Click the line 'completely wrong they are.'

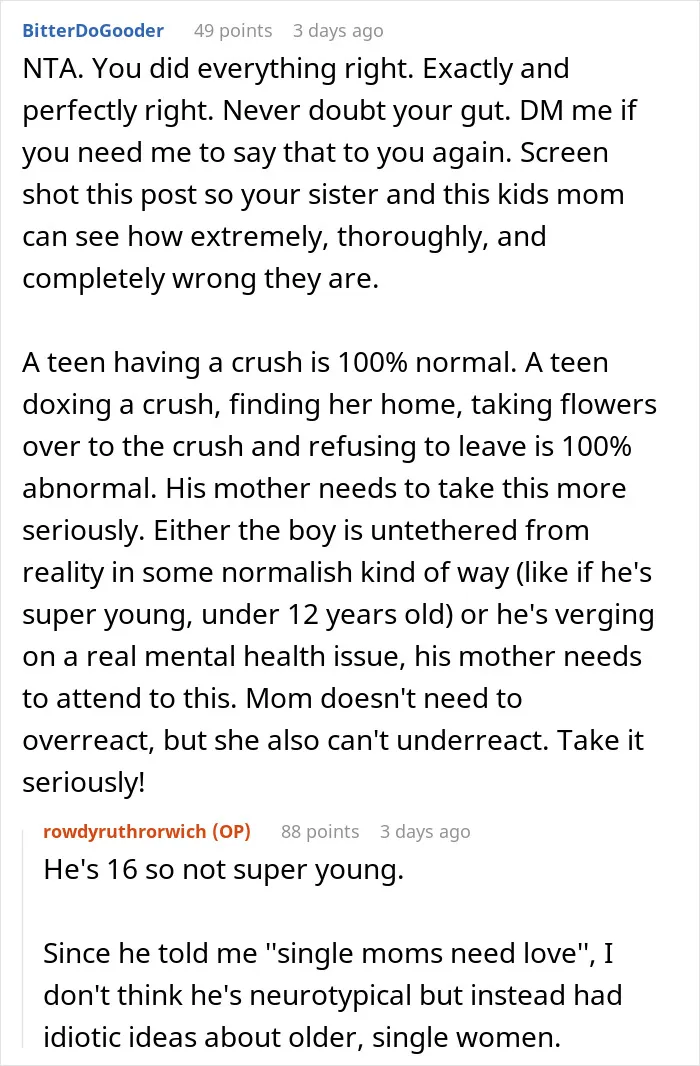pyautogui.click(x=200, y=279)
